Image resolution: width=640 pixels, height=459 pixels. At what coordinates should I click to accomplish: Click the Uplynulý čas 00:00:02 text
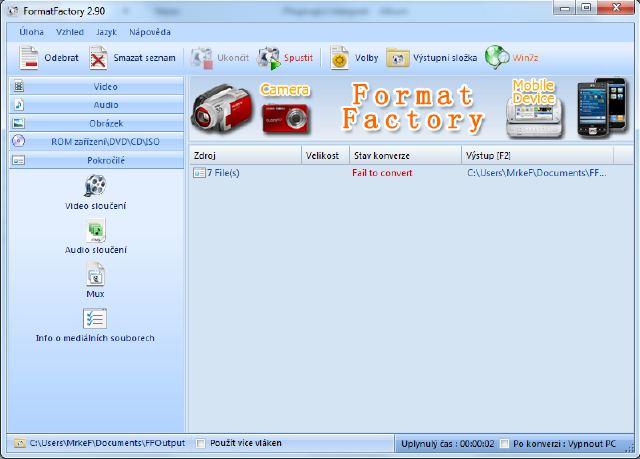click(x=448, y=444)
